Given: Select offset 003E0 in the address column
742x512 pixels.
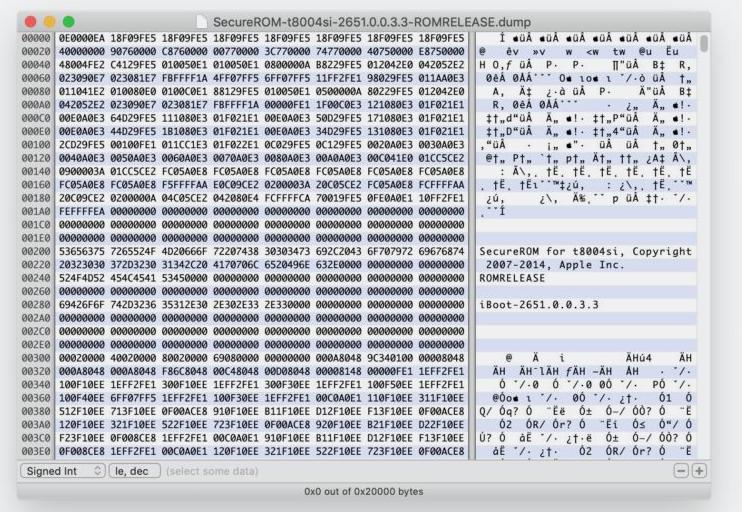Looking at the screenshot, I should [x=36, y=451].
